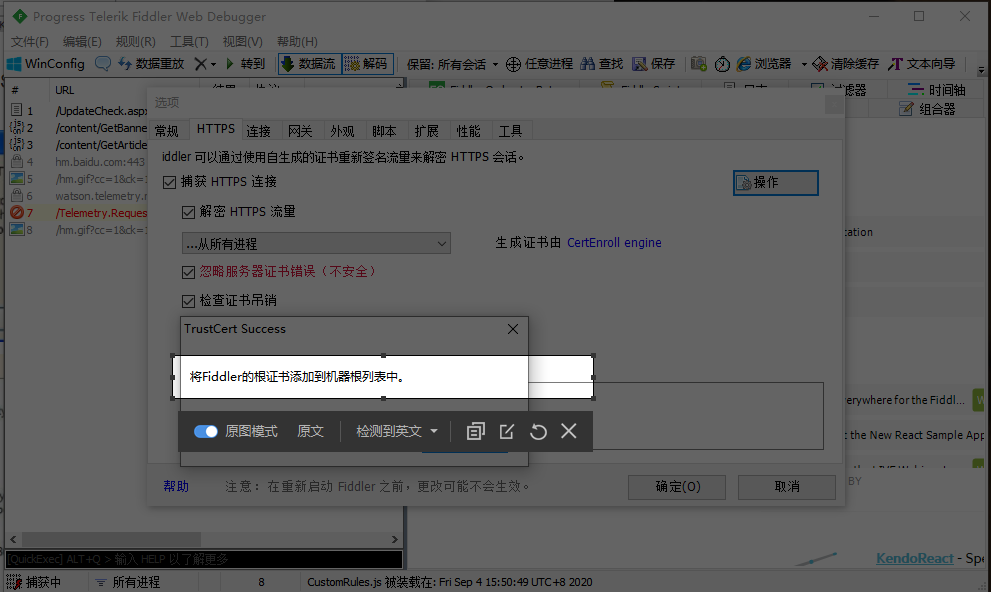Expand the Remove sessions dropdown arrow
991x592 pixels.
point(214,64)
